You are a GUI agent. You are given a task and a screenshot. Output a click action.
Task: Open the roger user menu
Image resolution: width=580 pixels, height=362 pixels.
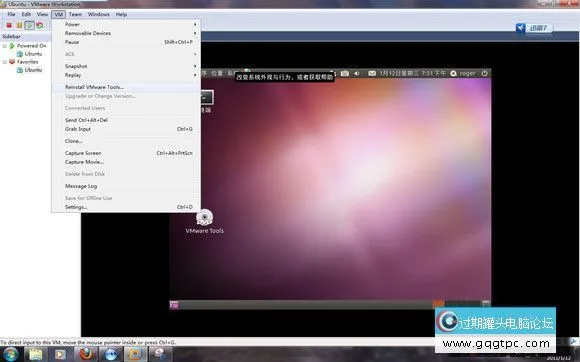(x=463, y=74)
